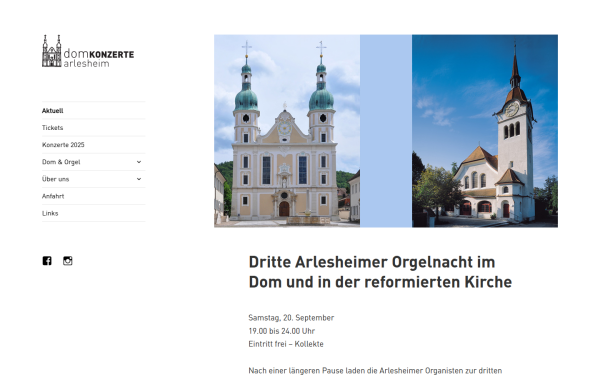
Task: Open the Tickets page
Action: coord(52,128)
